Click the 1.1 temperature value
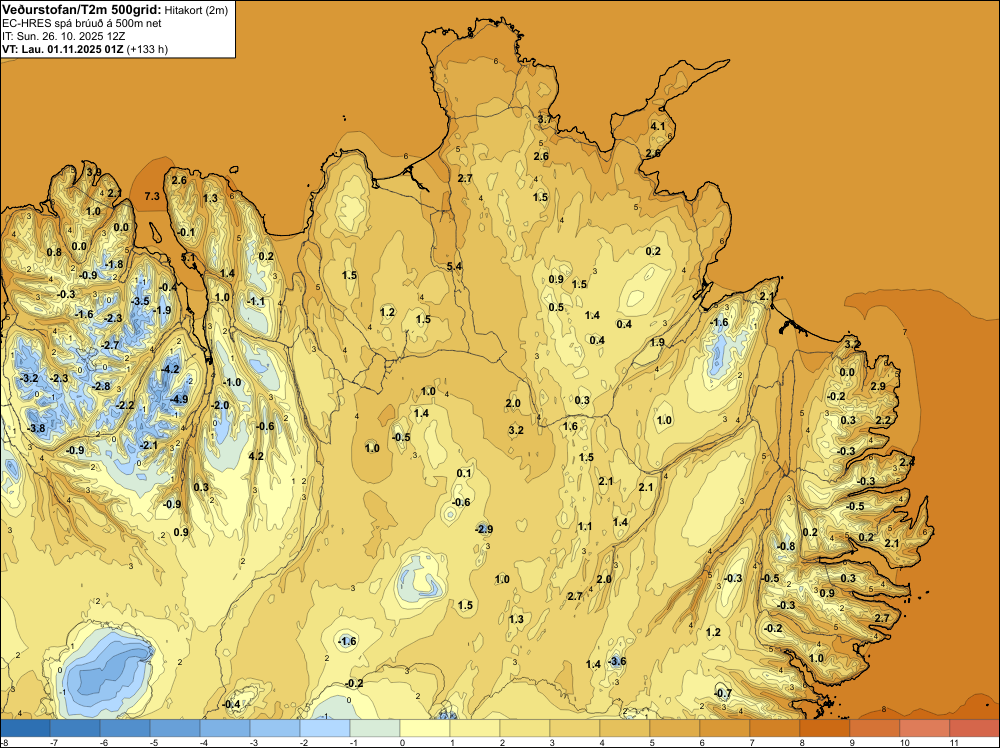This screenshot has width=1000, height=748. coord(585,527)
